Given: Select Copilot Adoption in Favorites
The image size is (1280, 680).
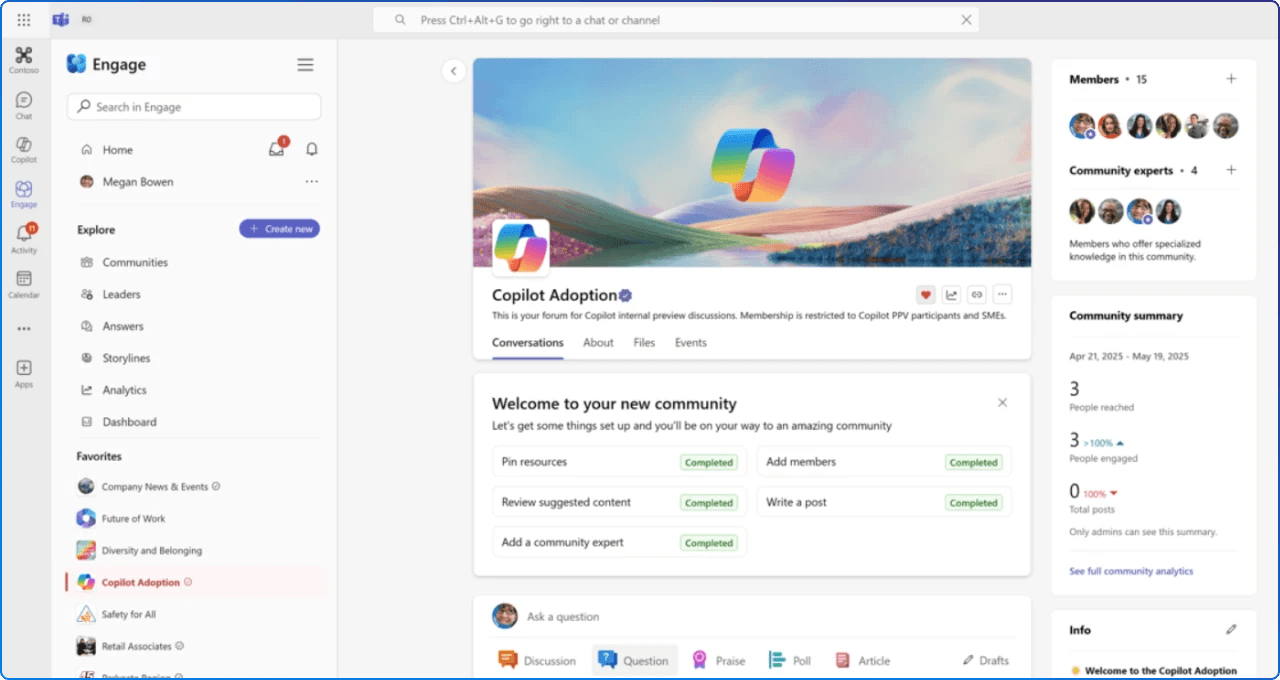Looking at the screenshot, I should (197, 582).
